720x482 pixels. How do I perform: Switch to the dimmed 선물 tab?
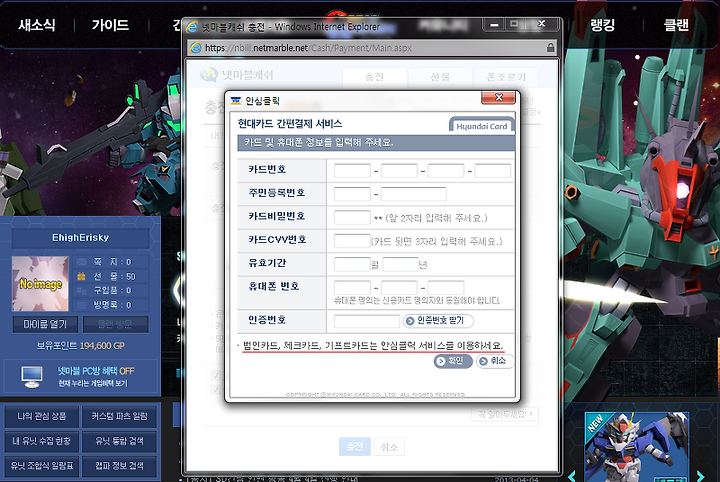coord(440,77)
